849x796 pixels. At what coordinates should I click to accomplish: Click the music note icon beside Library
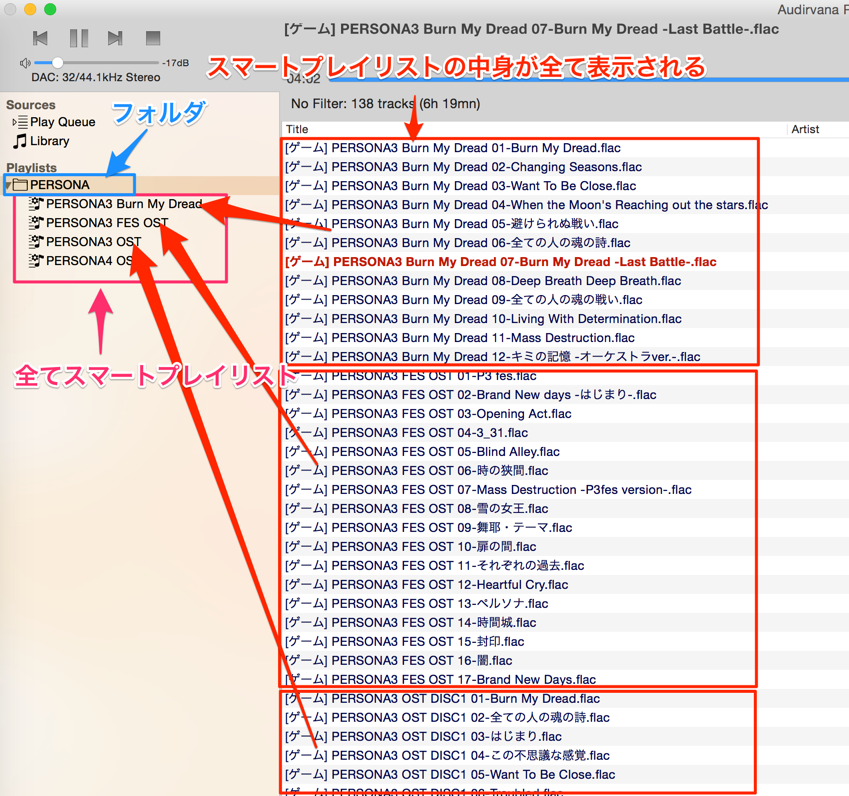point(18,140)
